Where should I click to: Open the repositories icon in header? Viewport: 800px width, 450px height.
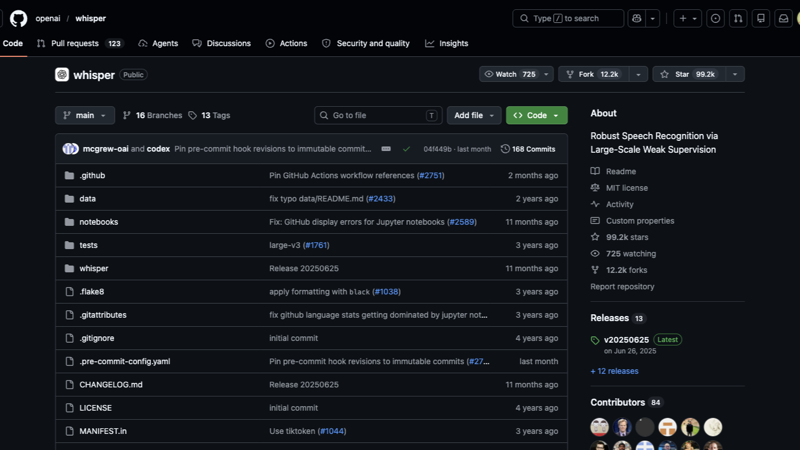click(x=761, y=18)
